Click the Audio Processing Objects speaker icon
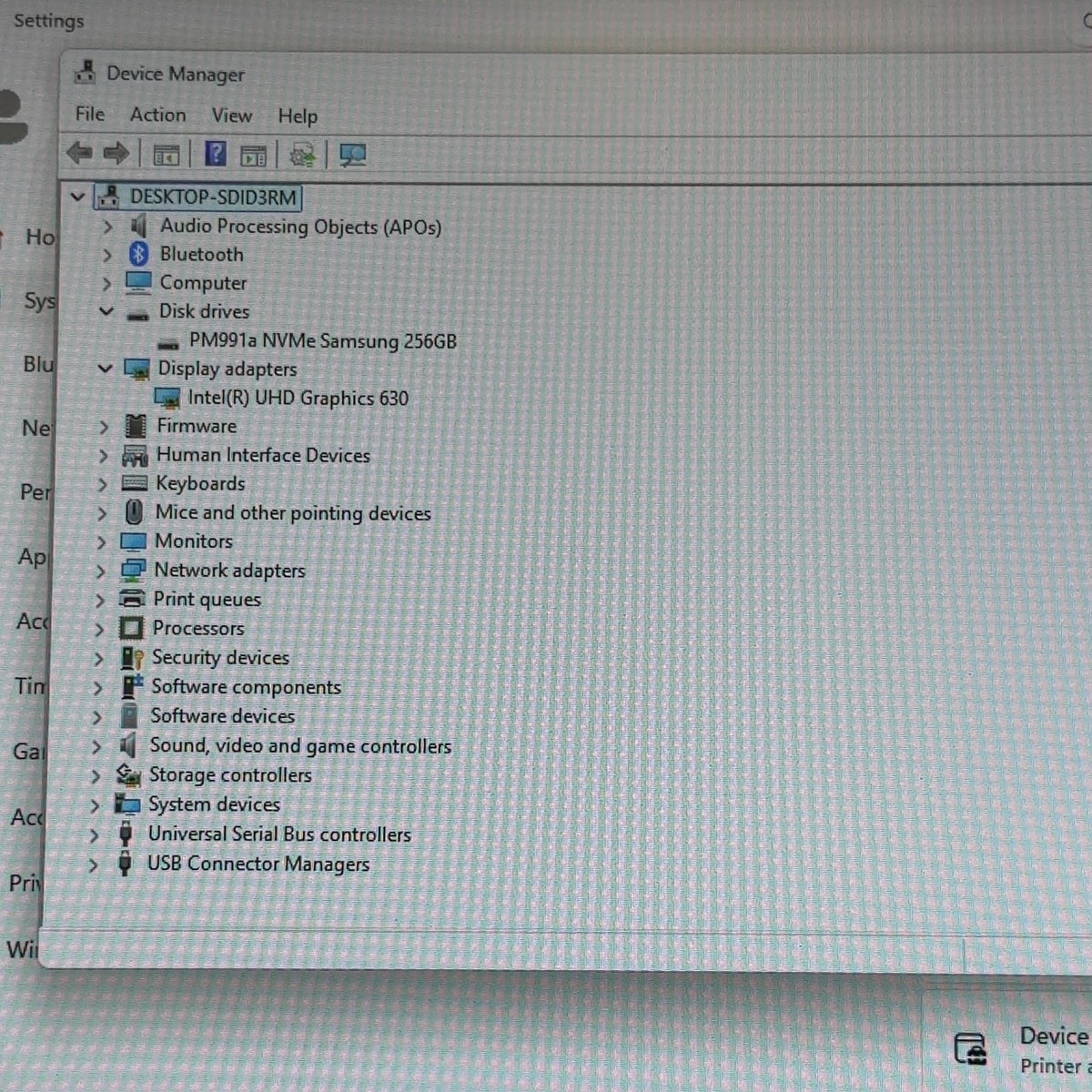Image resolution: width=1092 pixels, height=1092 pixels. (x=138, y=225)
